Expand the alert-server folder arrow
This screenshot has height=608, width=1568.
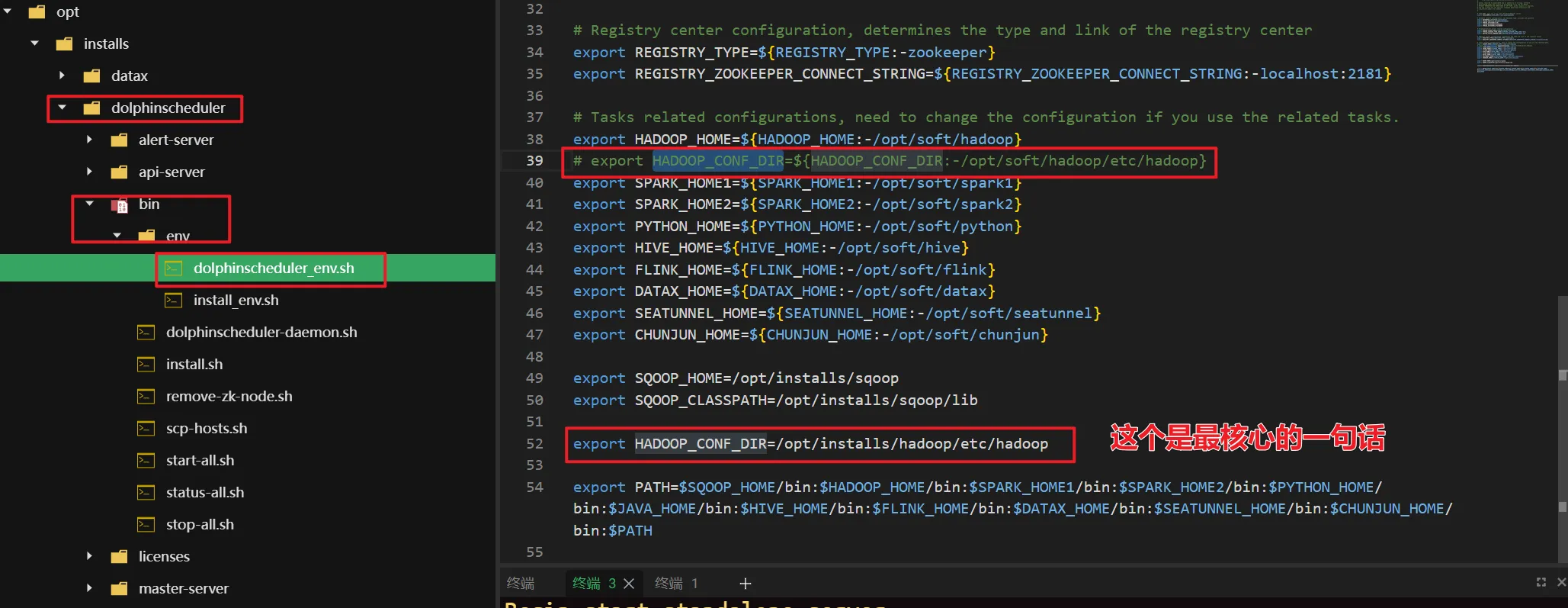tap(90, 140)
